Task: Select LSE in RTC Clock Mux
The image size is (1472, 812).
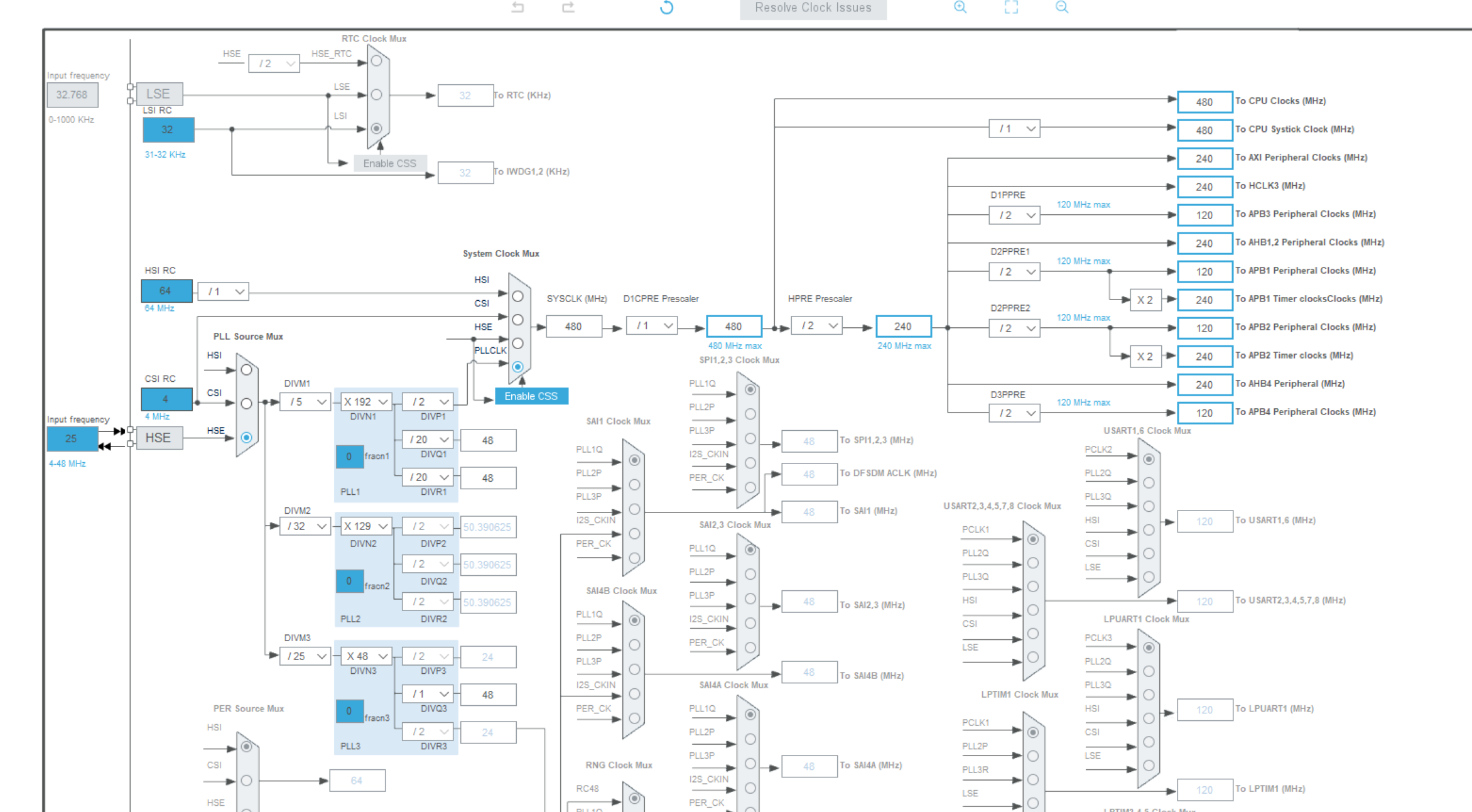Action: click(x=376, y=95)
